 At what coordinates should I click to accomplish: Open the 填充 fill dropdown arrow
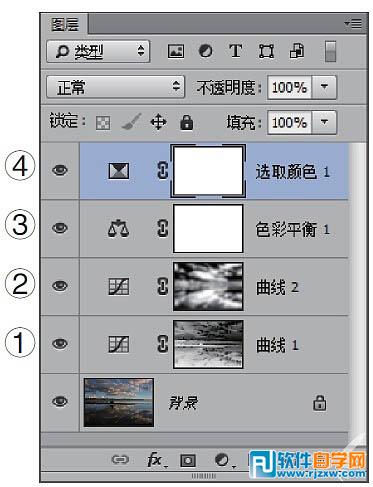[x=324, y=123]
